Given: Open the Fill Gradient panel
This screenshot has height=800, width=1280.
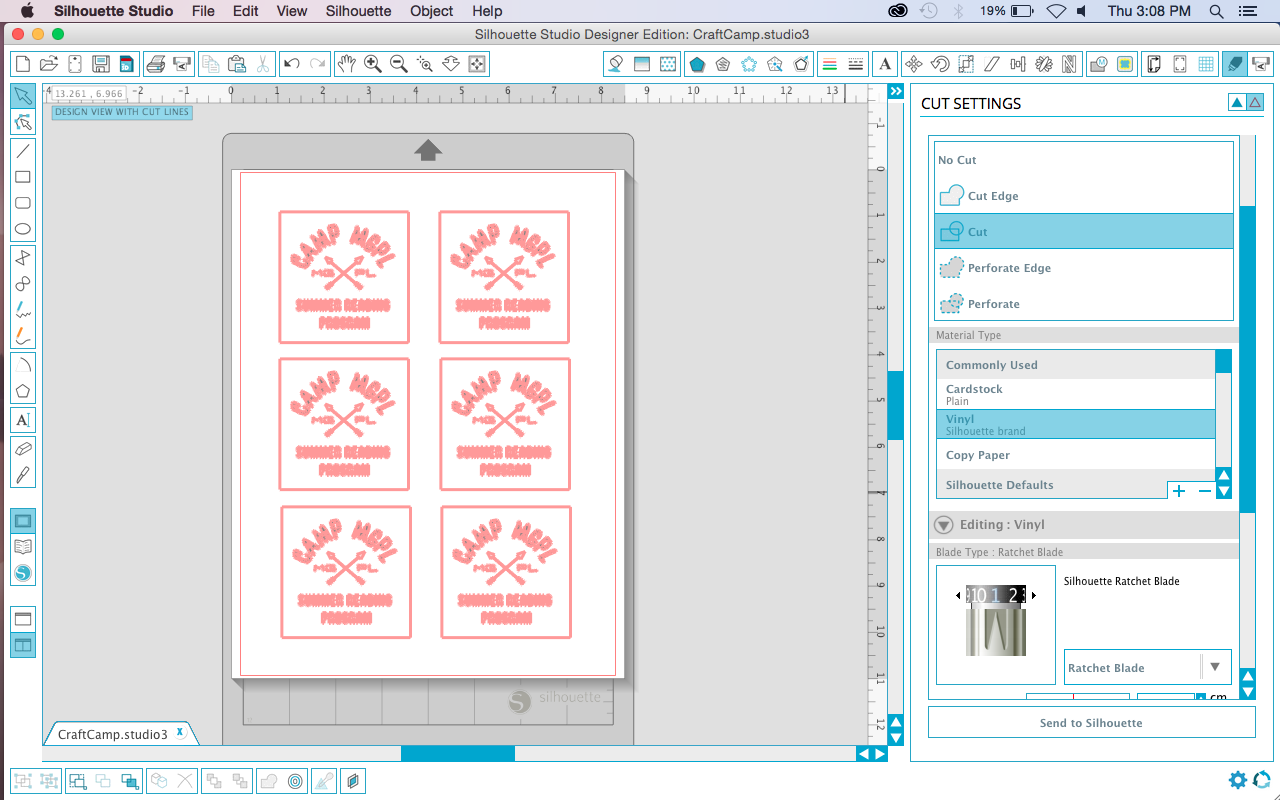Looking at the screenshot, I should click(641, 64).
